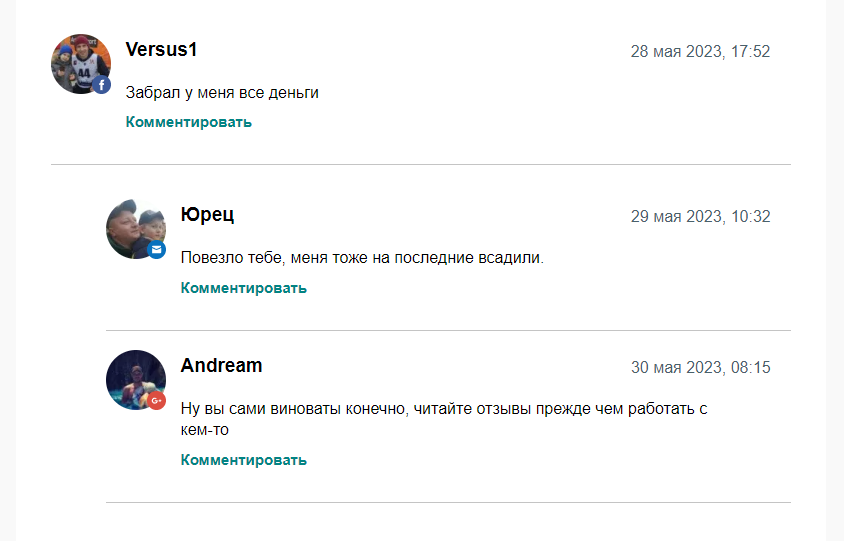This screenshot has width=844, height=541.
Task: Click the divider line below Versus1's comment
Action: pyautogui.click(x=421, y=165)
